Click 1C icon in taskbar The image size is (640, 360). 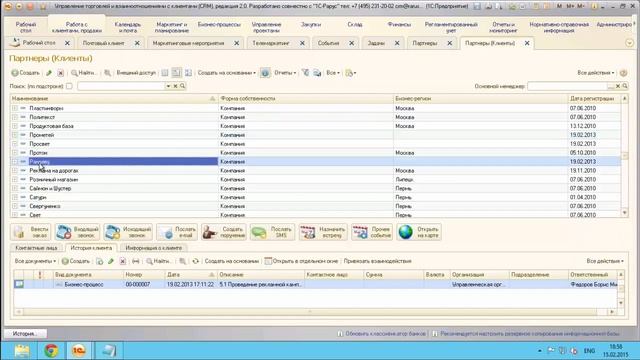coord(79,351)
